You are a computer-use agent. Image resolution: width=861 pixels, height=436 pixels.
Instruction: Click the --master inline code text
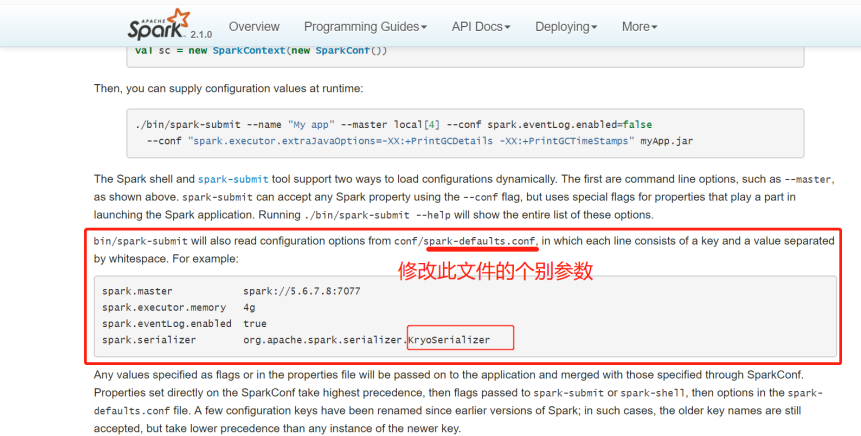(x=808, y=179)
